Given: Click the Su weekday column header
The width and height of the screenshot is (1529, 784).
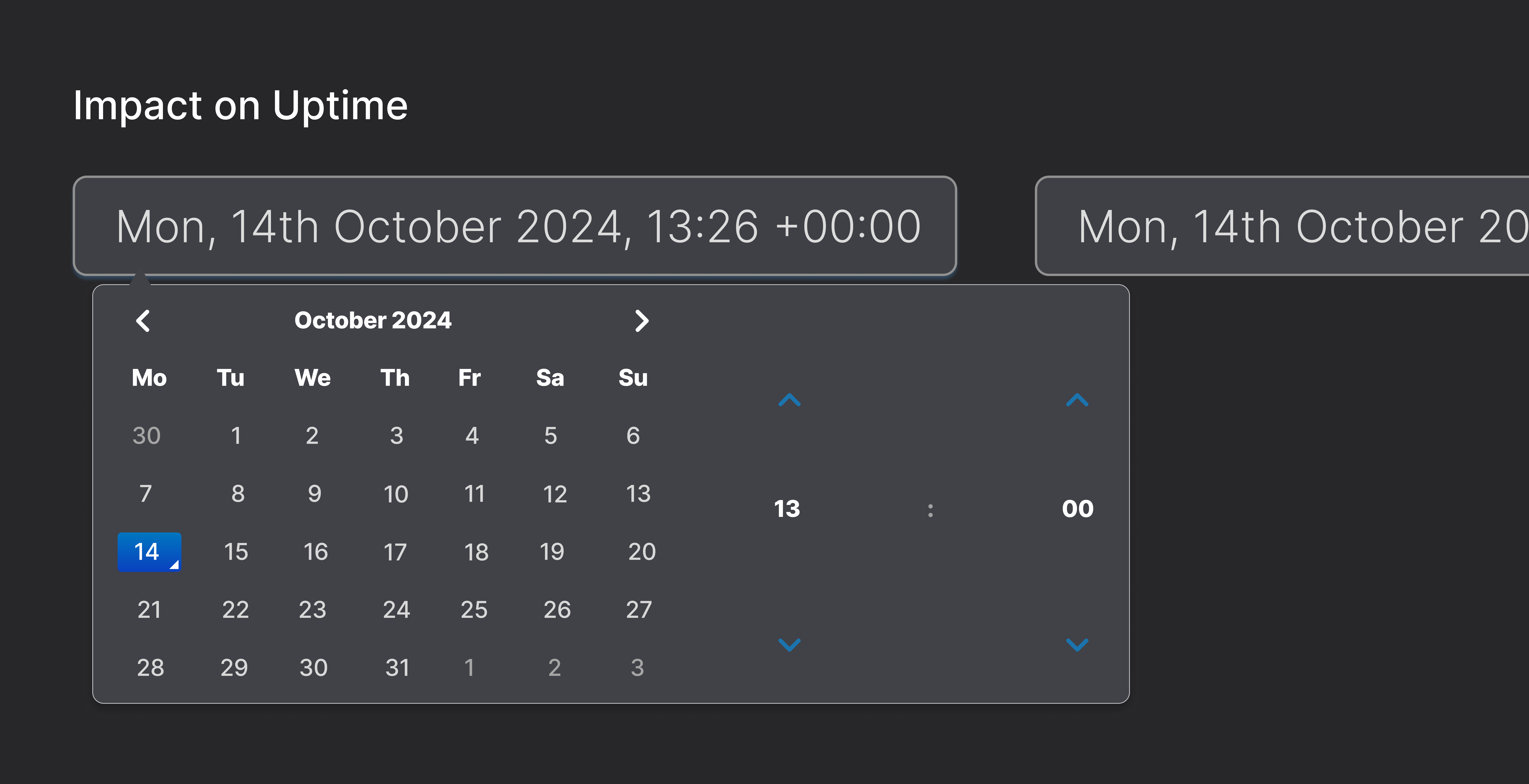Looking at the screenshot, I should [x=633, y=378].
